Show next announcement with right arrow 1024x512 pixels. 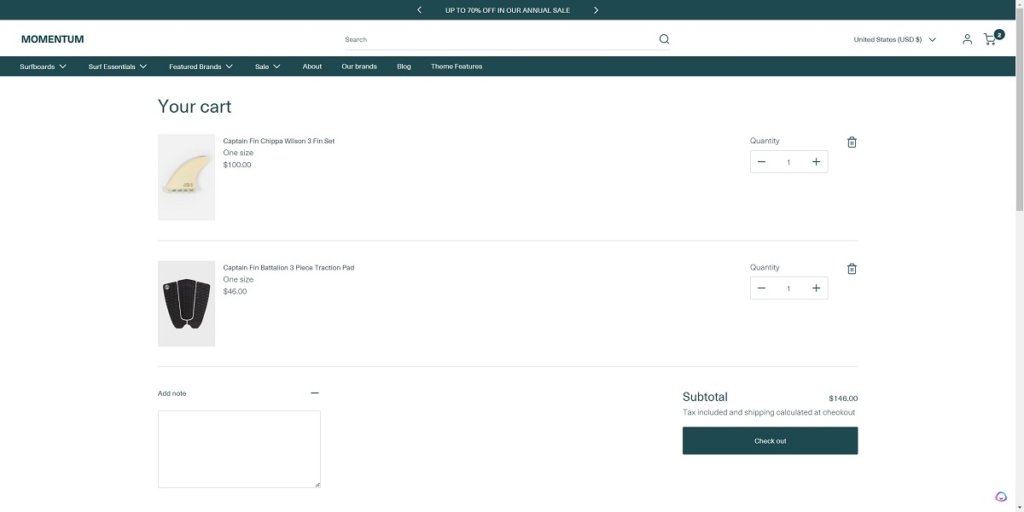tap(596, 10)
